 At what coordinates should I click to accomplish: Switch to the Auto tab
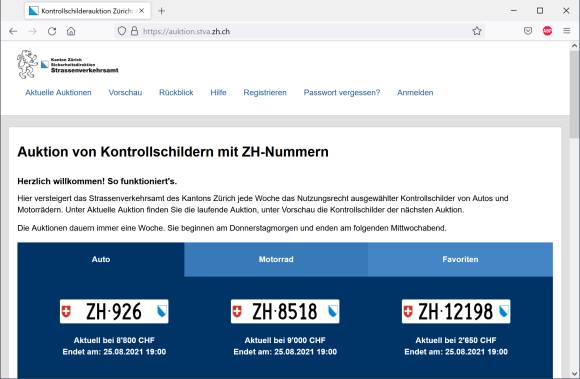coord(101,259)
